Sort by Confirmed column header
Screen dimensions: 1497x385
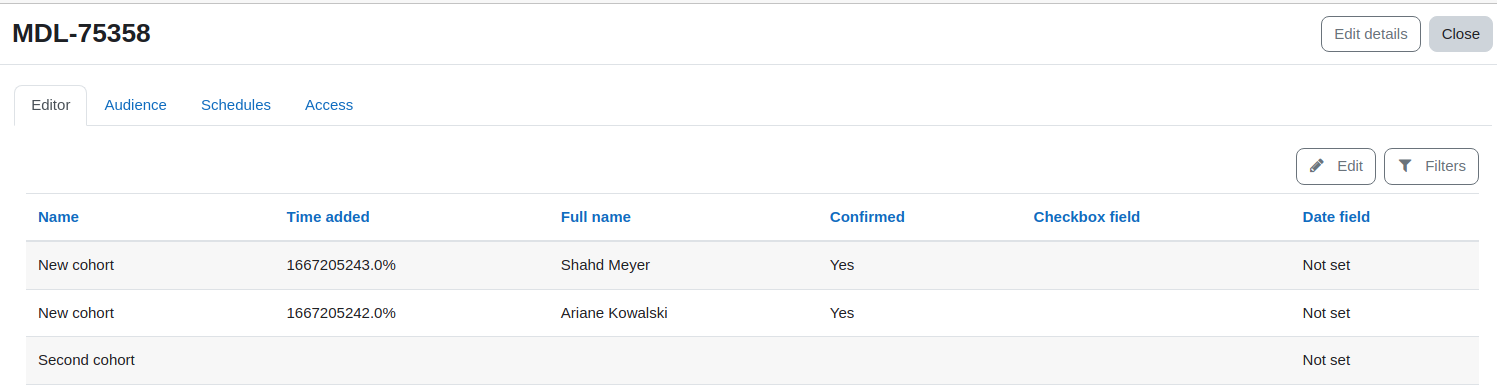867,217
